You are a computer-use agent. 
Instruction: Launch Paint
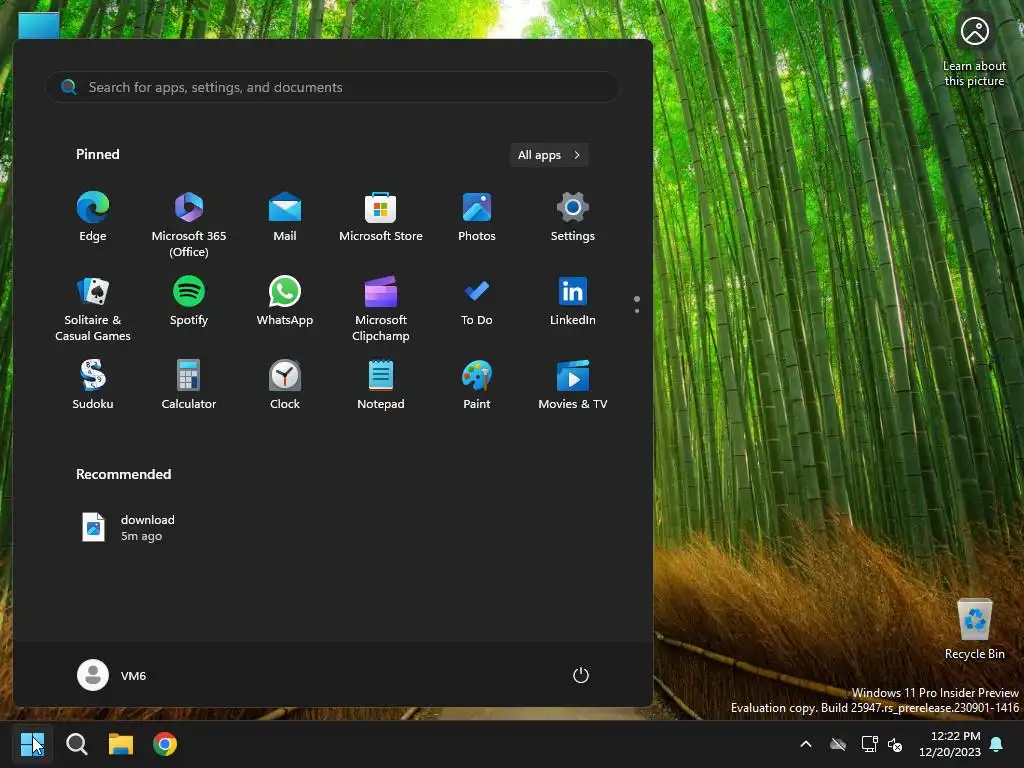477,385
